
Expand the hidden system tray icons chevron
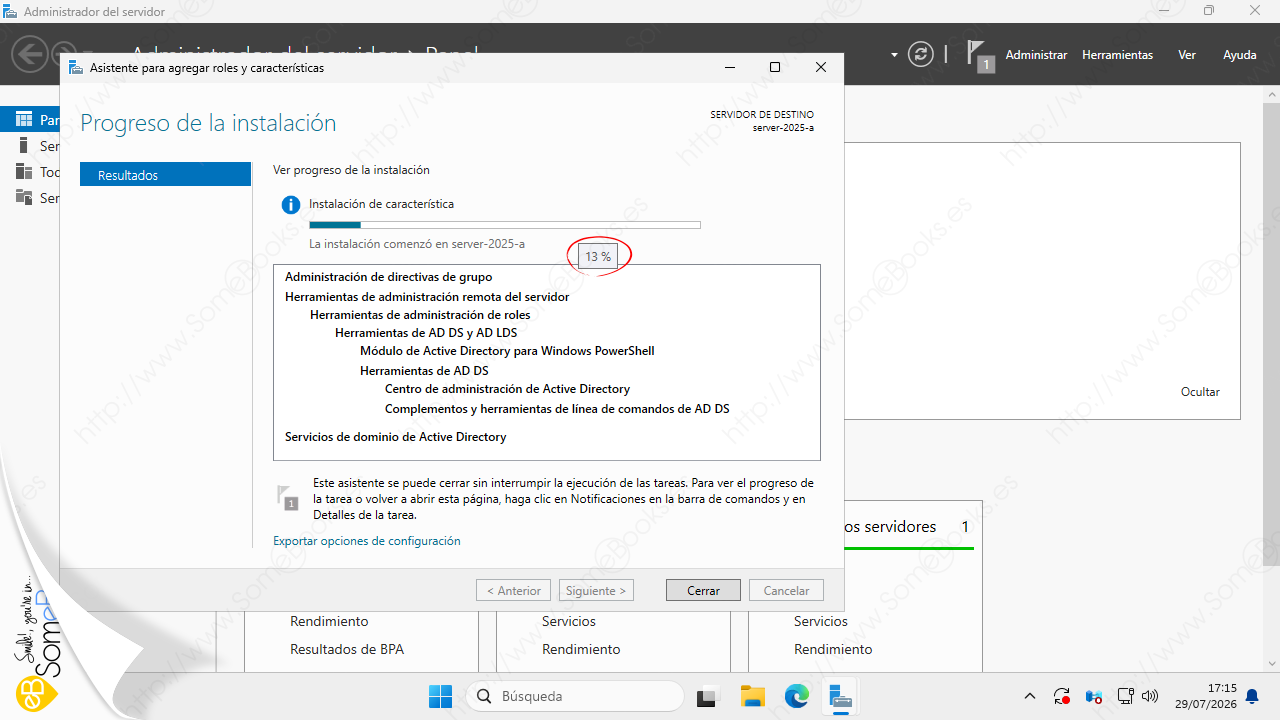(1030, 696)
